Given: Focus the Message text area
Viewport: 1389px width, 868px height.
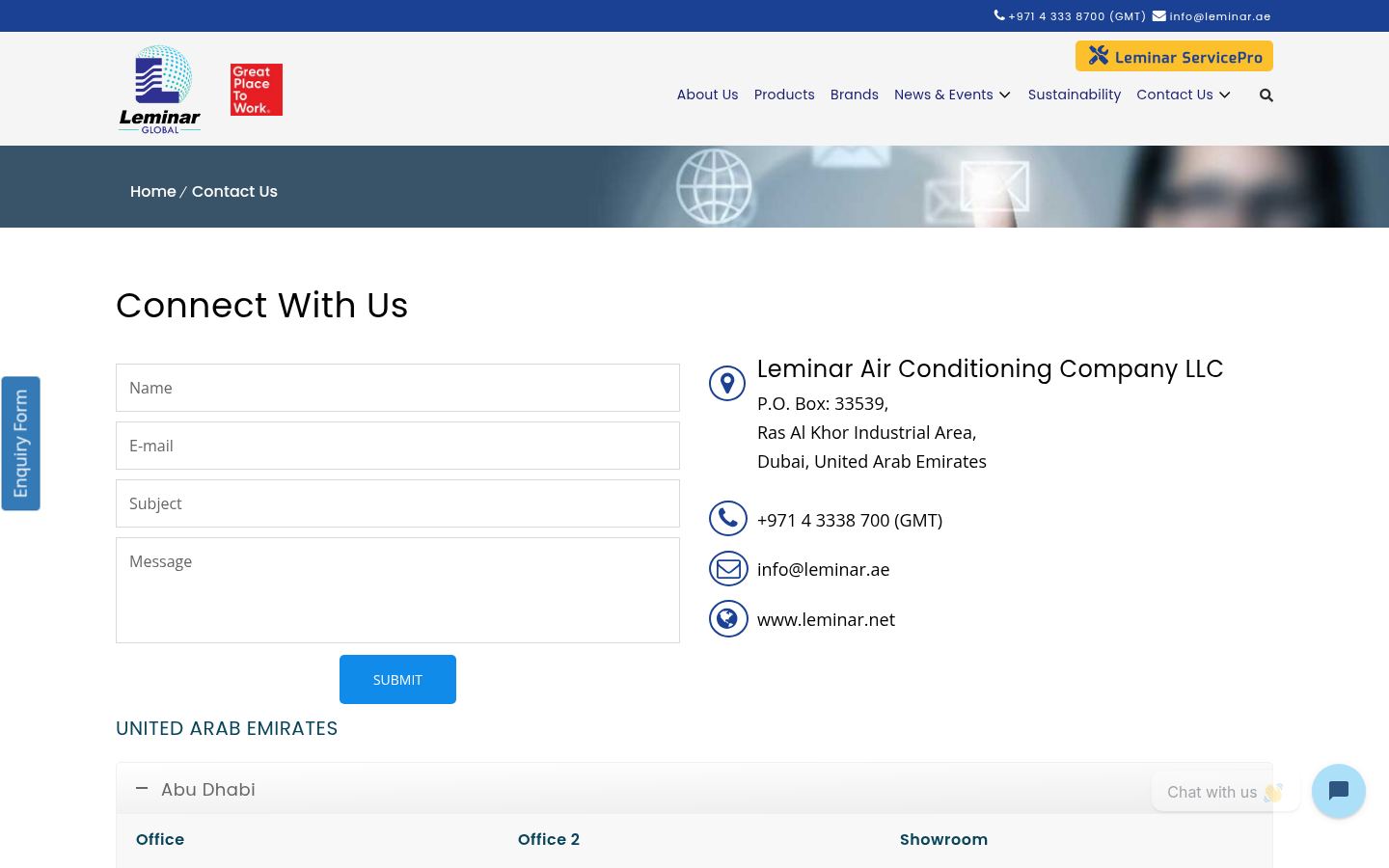Looking at the screenshot, I should coord(397,590).
